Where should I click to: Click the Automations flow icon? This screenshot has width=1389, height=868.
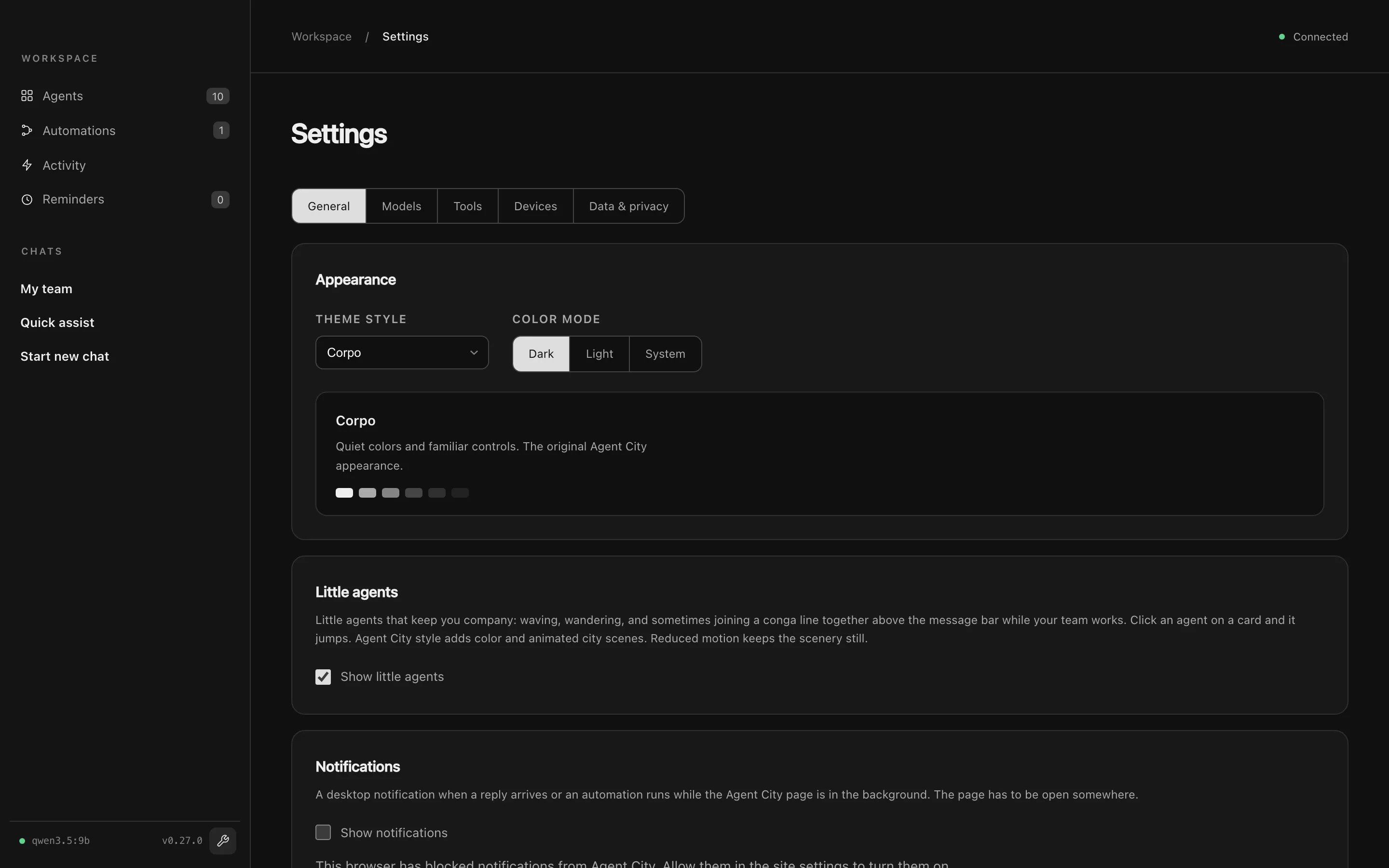tap(27, 130)
